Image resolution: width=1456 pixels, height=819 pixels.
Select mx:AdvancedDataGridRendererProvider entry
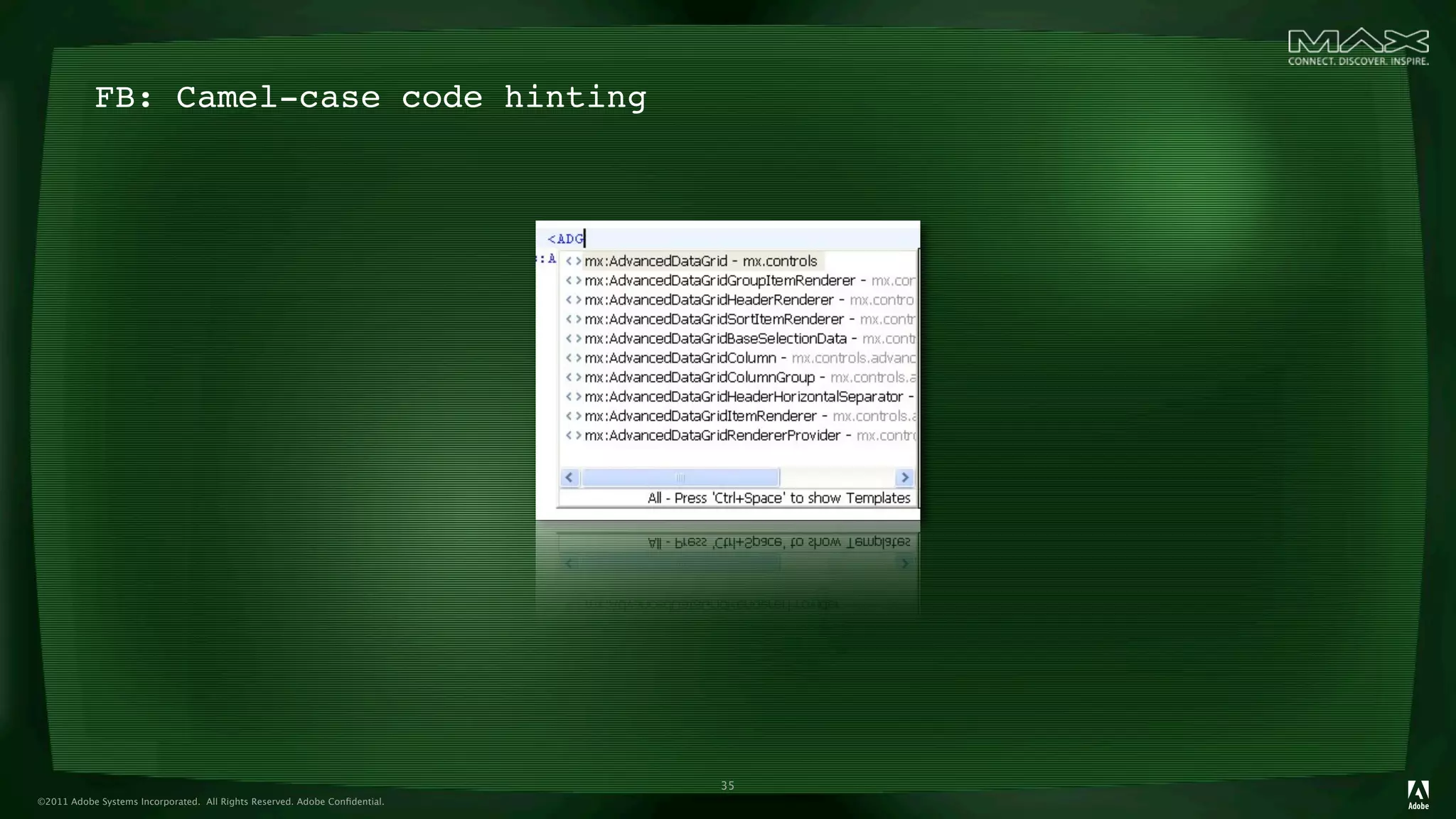coord(738,435)
